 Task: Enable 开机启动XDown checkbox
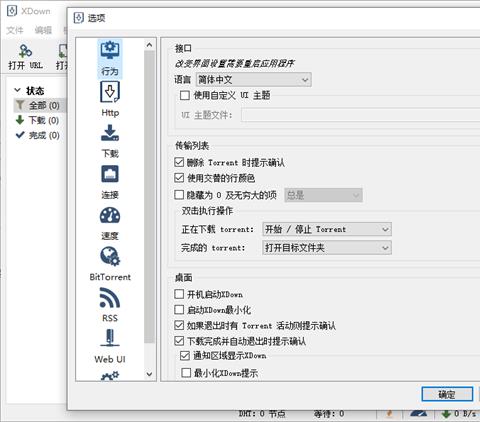179,294
